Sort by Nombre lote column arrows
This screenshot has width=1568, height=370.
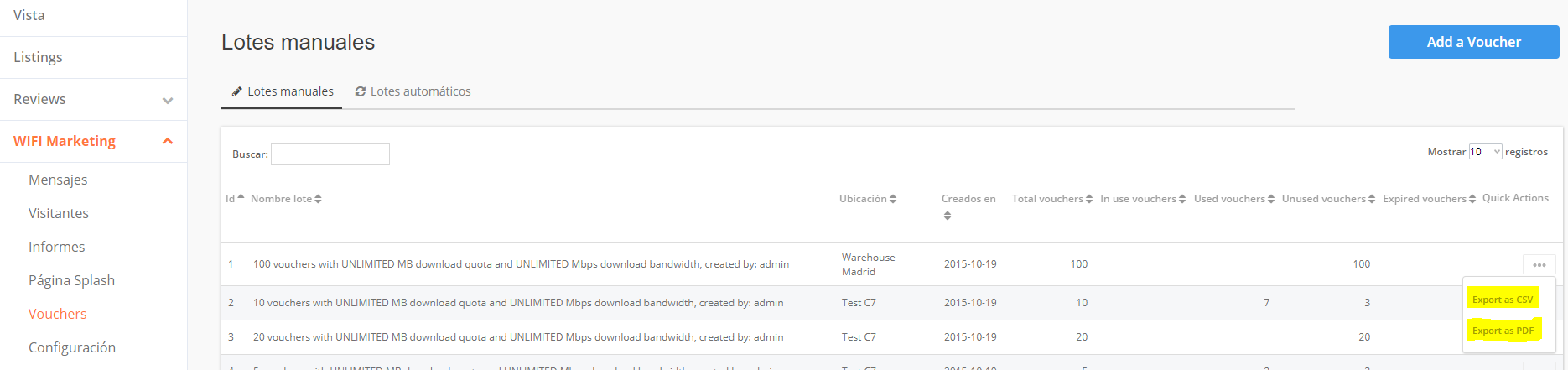pos(318,199)
